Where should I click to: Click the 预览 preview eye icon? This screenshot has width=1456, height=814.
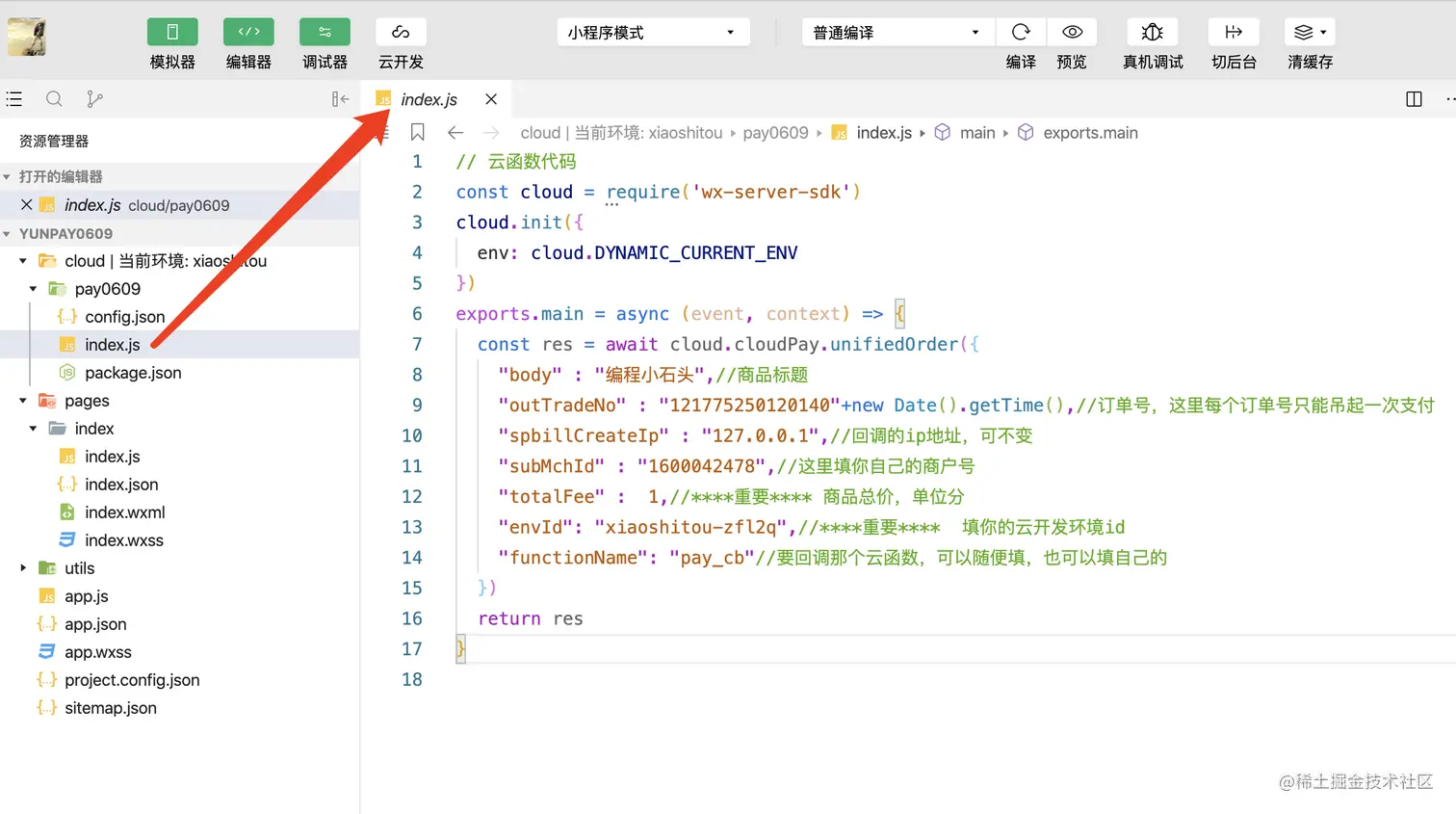[x=1072, y=33]
